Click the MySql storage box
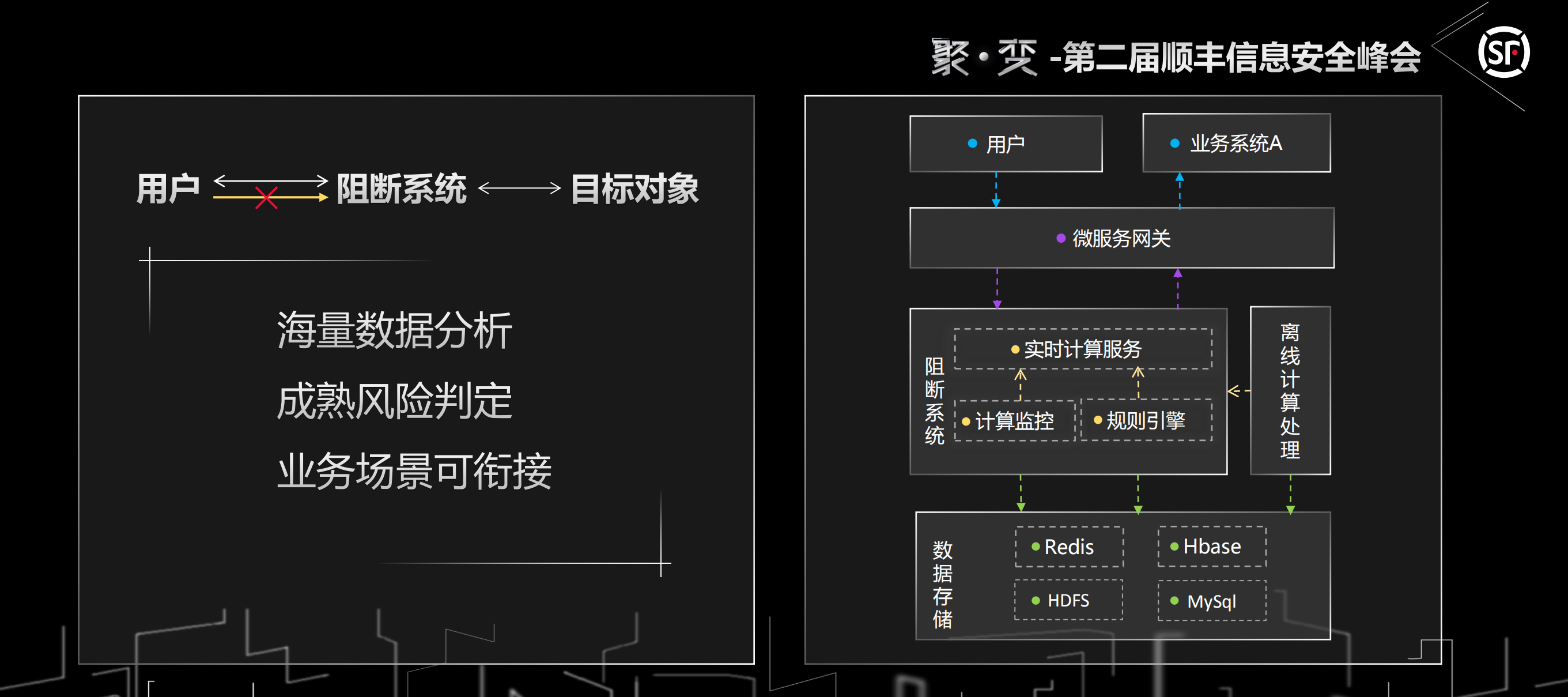This screenshot has height=697, width=1568. (1211, 601)
